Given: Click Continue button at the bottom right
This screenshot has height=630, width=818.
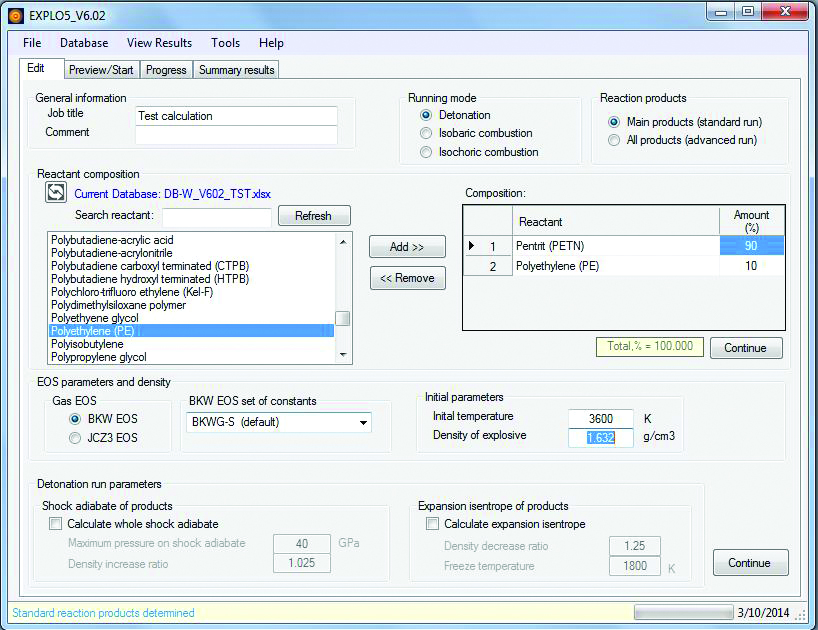Looking at the screenshot, I should tap(750, 563).
